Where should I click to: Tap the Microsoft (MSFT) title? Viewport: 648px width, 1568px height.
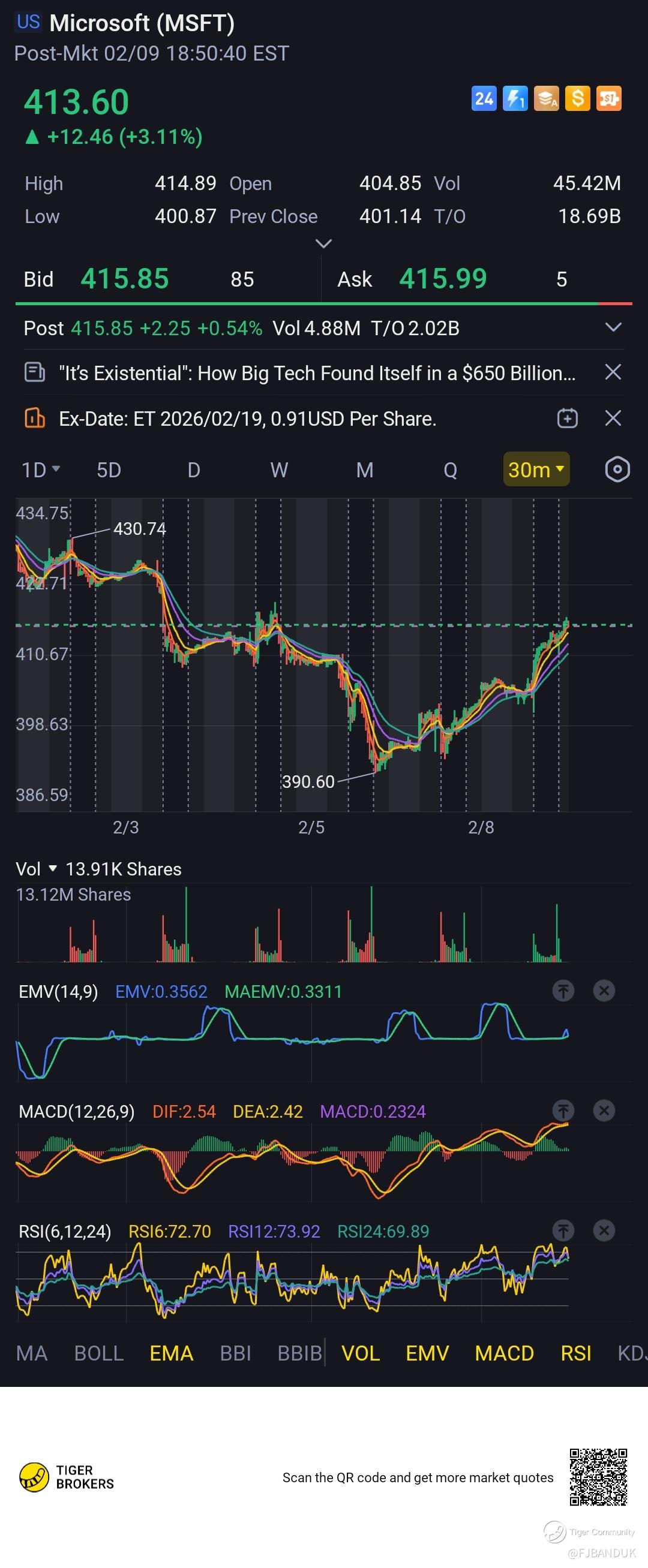(x=142, y=23)
